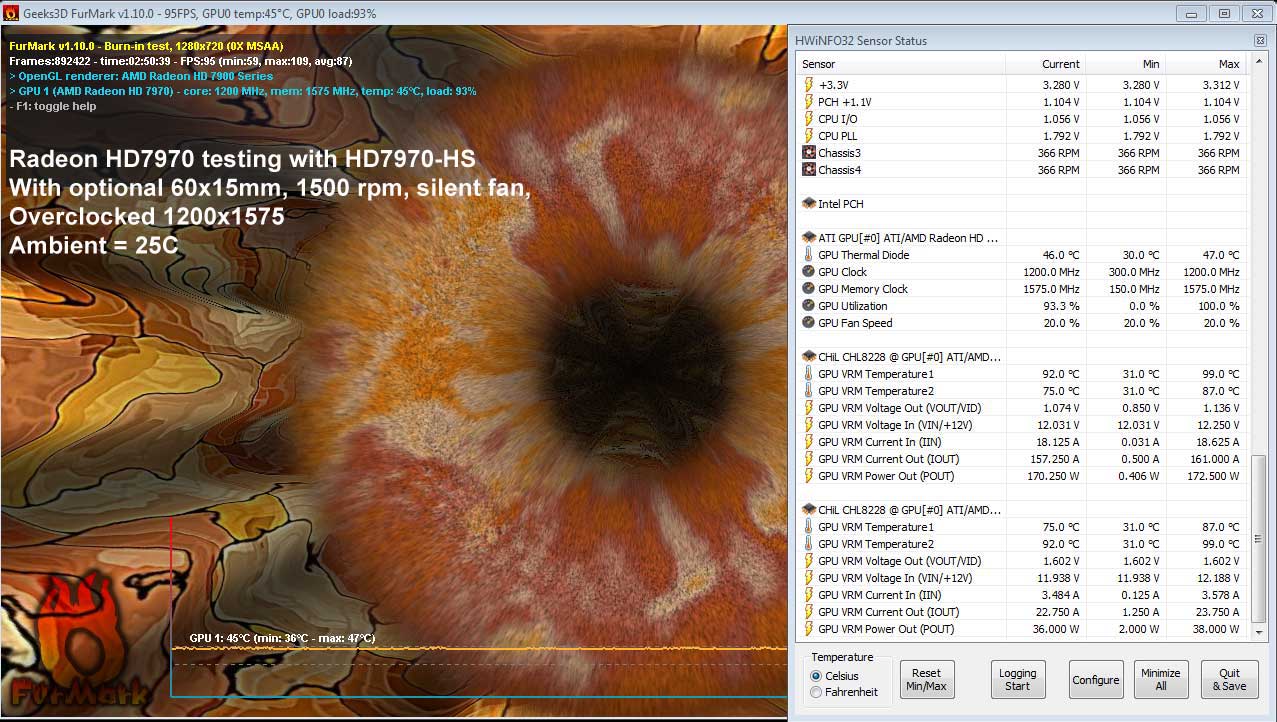Open the Configure dialog

[x=1096, y=680]
